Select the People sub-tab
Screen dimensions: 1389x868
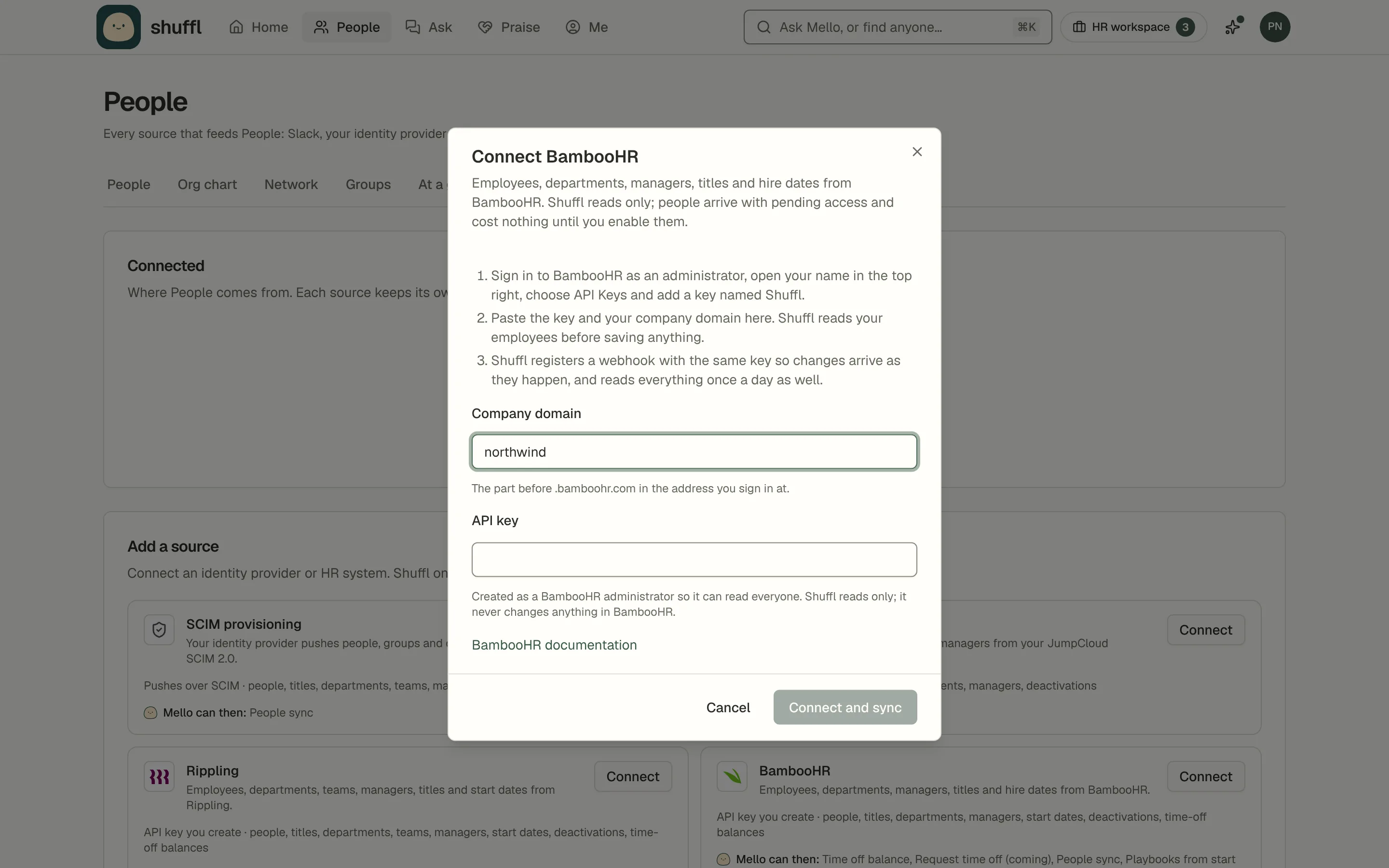pyautogui.click(x=129, y=184)
